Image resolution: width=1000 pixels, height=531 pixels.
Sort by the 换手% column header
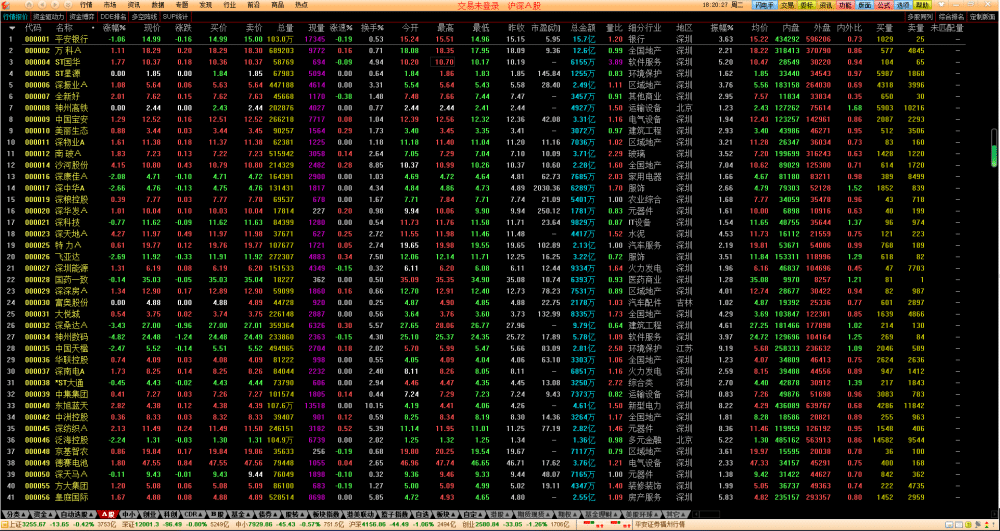tap(372, 28)
